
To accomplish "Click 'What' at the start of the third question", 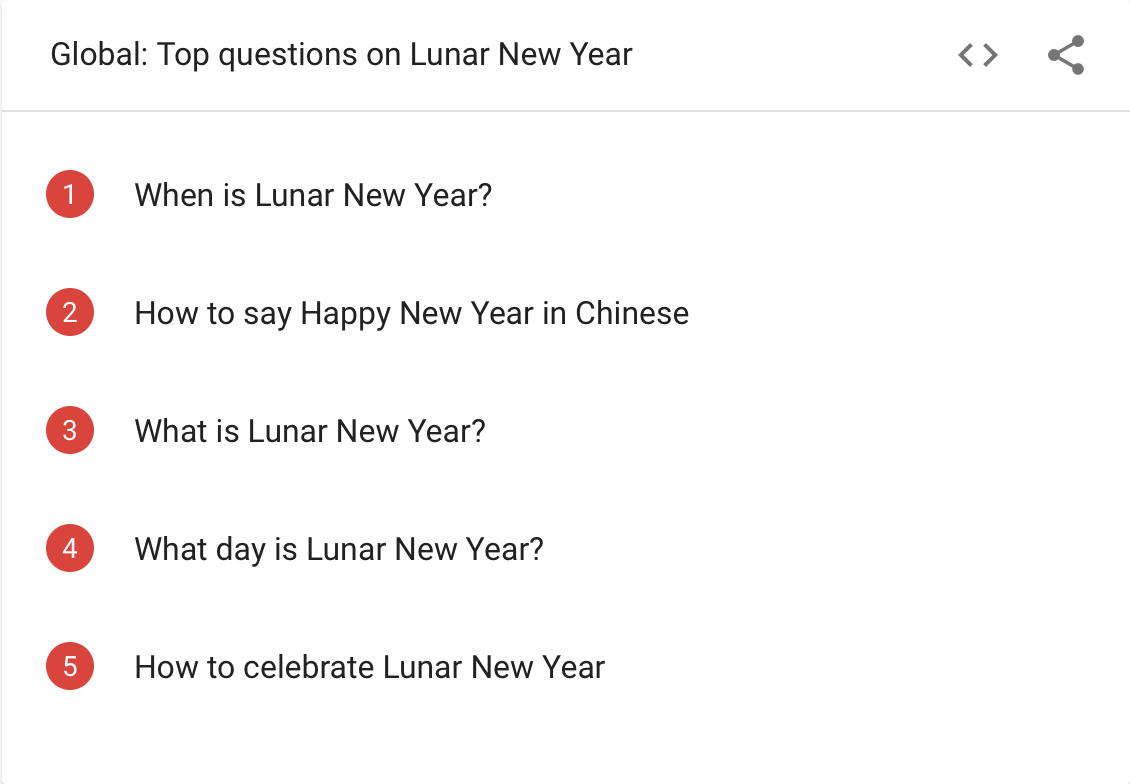I will [169, 431].
